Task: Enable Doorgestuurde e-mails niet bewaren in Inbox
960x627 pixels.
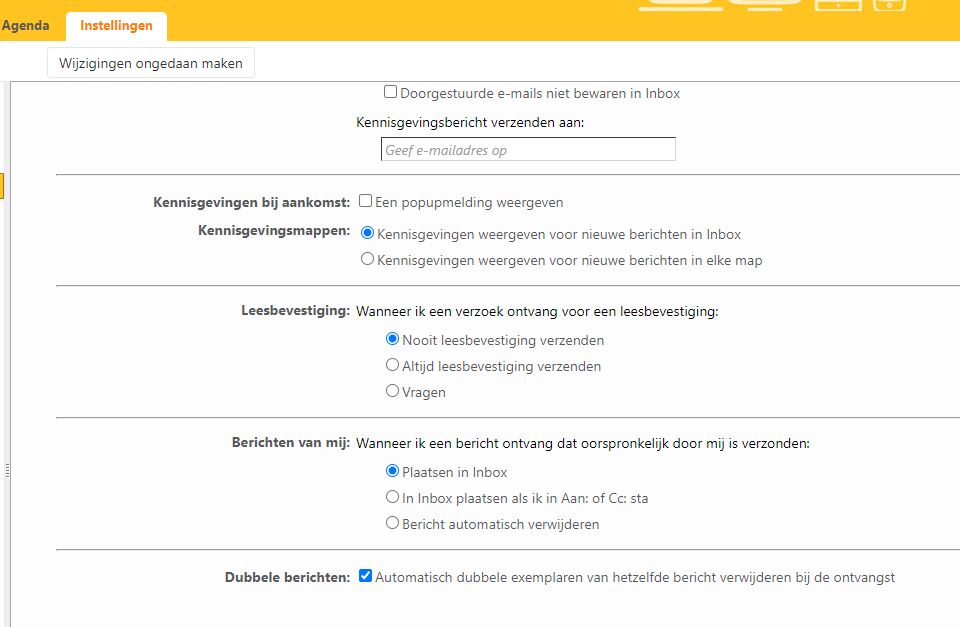Action: (390, 92)
